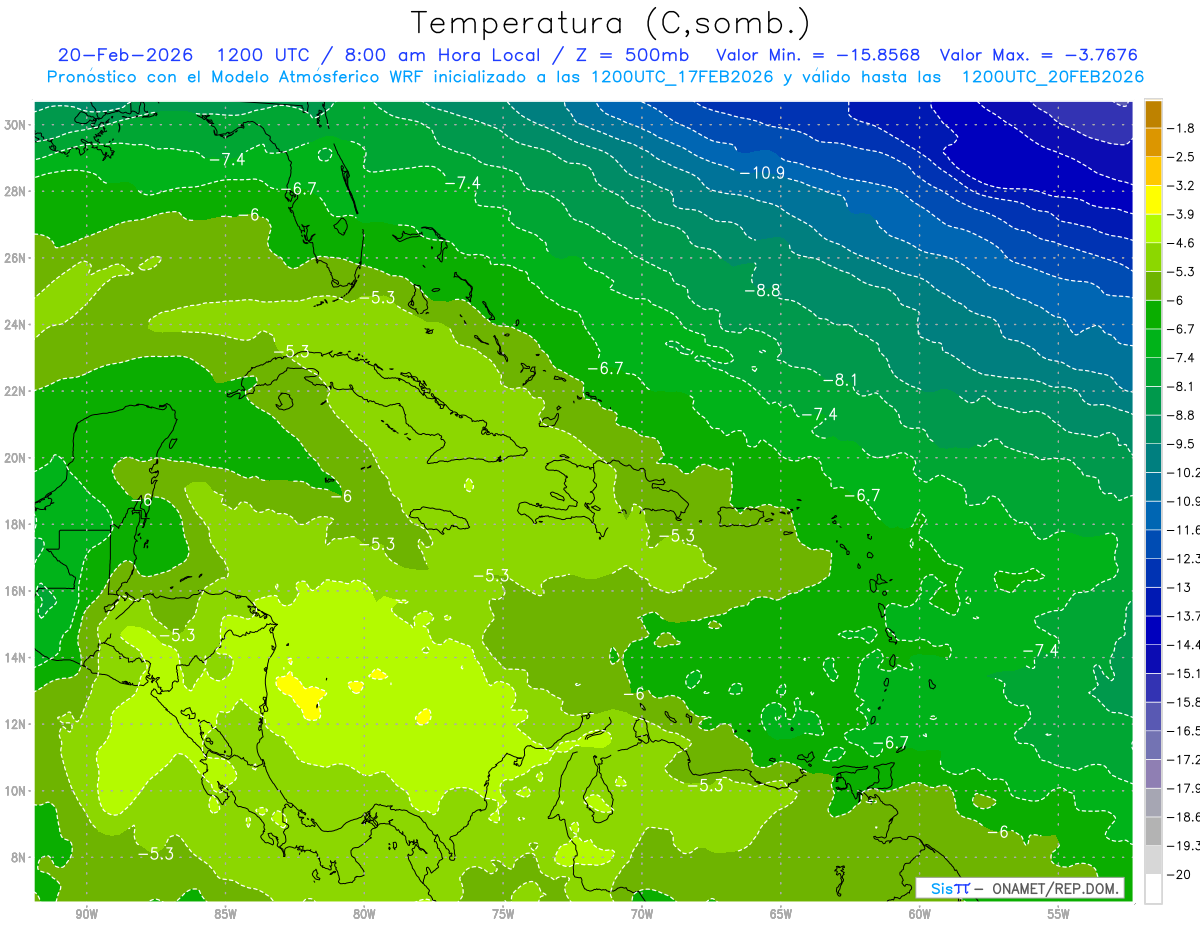Click the '-9.5' value in the color legend
The width and height of the screenshot is (1200, 927).
tap(1181, 443)
